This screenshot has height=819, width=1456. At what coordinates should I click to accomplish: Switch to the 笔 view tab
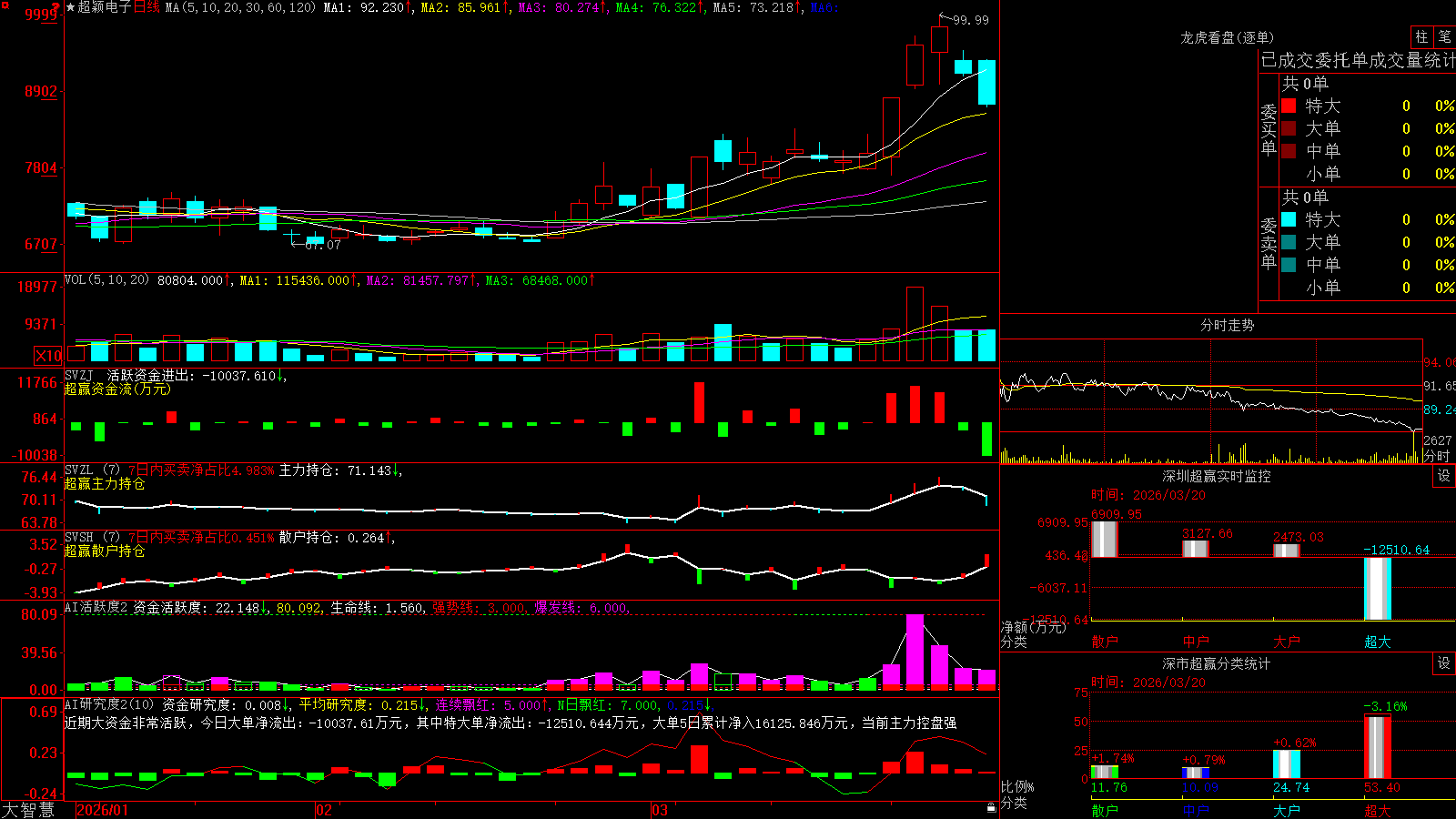pos(1445,36)
